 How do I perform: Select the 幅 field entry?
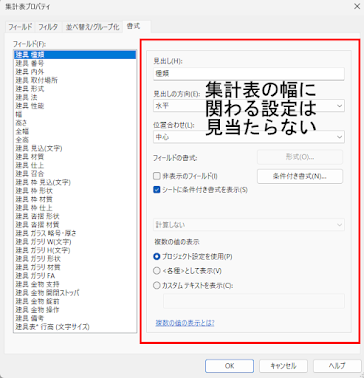click(x=75, y=114)
